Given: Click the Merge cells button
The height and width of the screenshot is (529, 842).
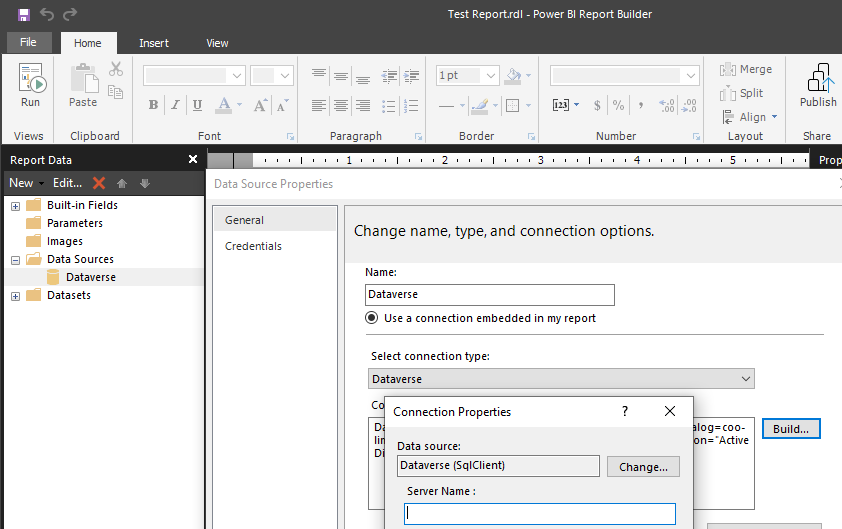Looking at the screenshot, I should click(x=746, y=69).
